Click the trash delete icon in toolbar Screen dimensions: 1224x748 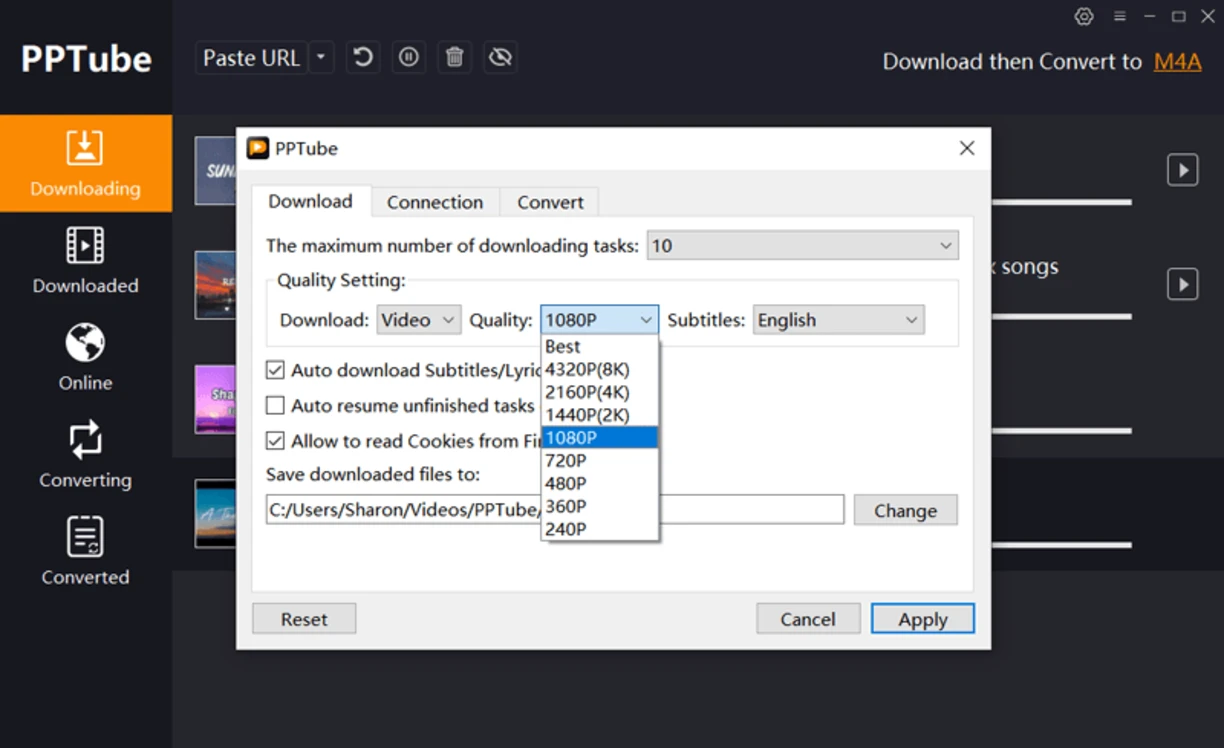click(454, 58)
